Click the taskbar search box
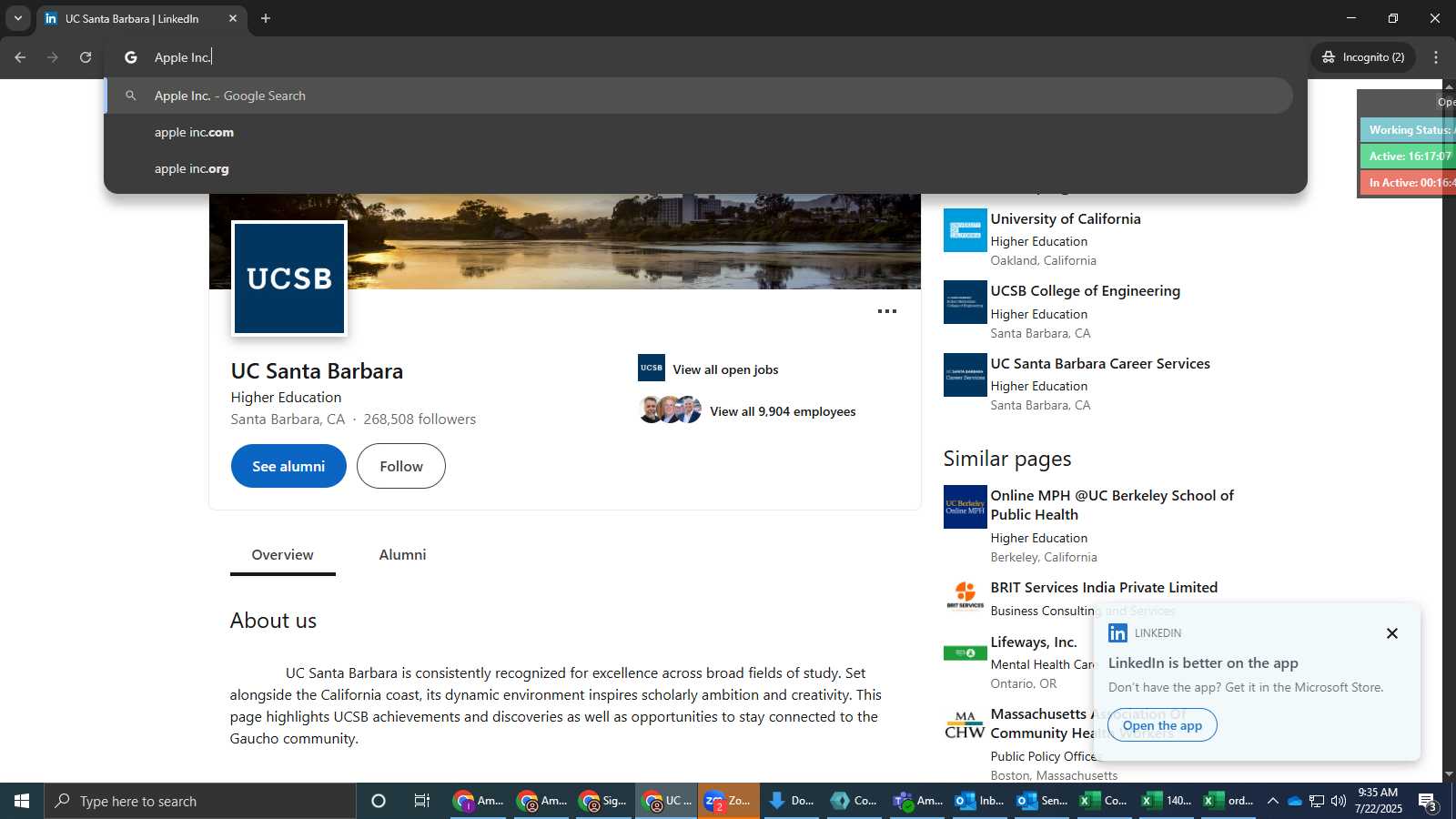 200,801
